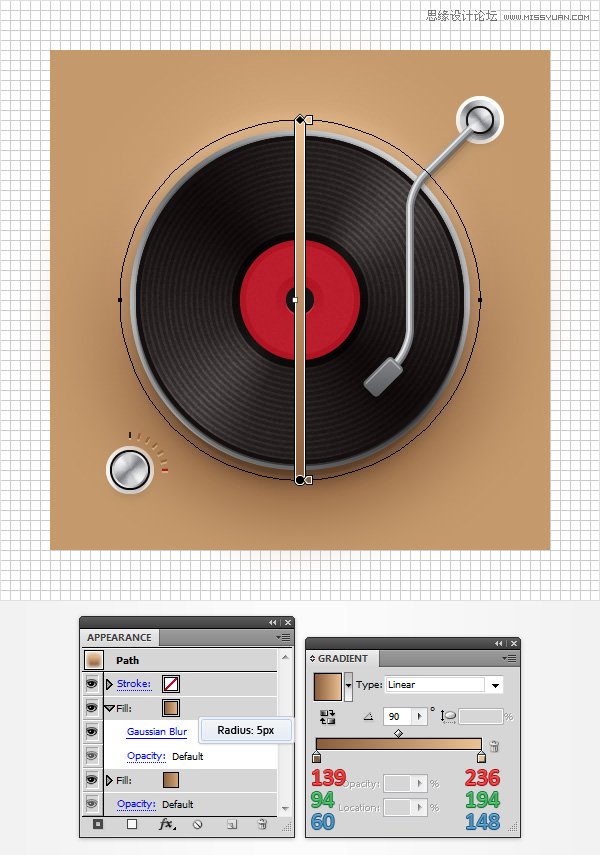Screen dimensions: 600x855
Task: Click the Add New Fill icon
Action: pyautogui.click(x=132, y=824)
